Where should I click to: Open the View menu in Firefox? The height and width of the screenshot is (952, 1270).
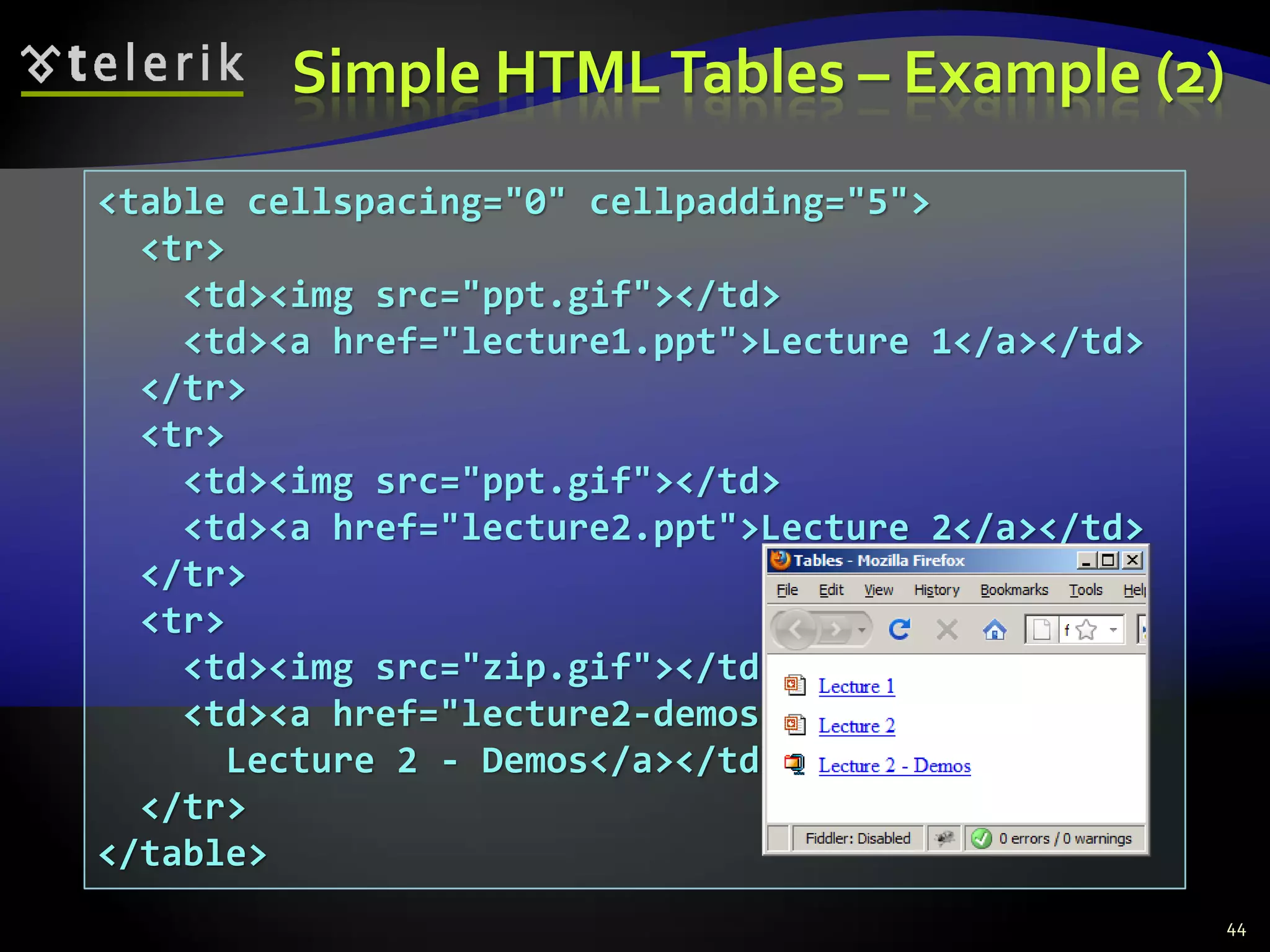click(x=879, y=590)
